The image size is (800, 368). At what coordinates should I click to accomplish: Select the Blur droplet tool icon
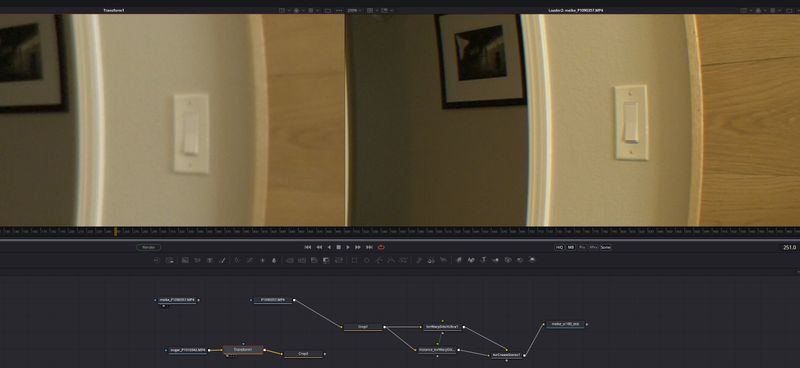[x=274, y=260]
